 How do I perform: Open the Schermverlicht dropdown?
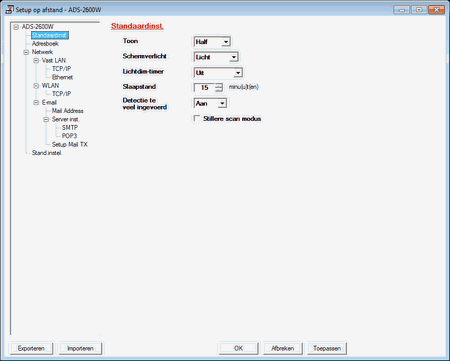pyautogui.click(x=234, y=57)
